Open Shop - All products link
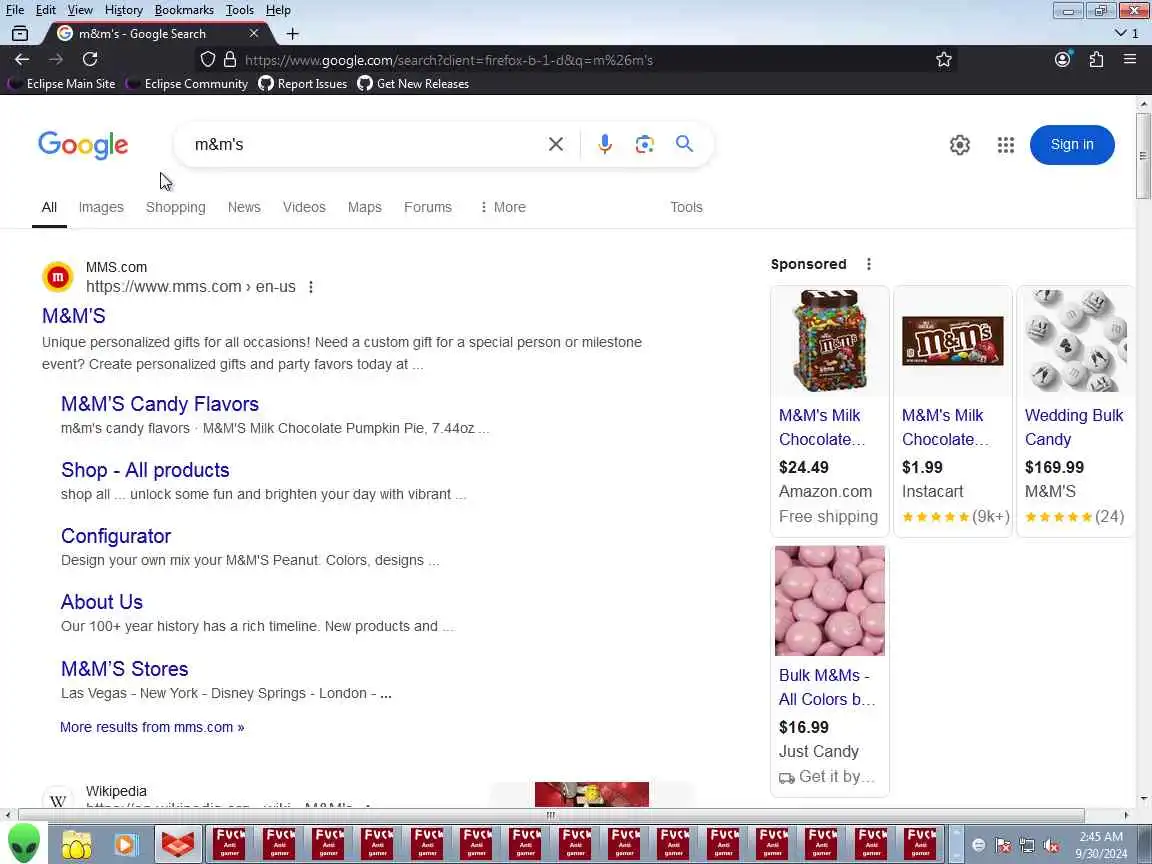The width and height of the screenshot is (1152, 864). tap(145, 470)
